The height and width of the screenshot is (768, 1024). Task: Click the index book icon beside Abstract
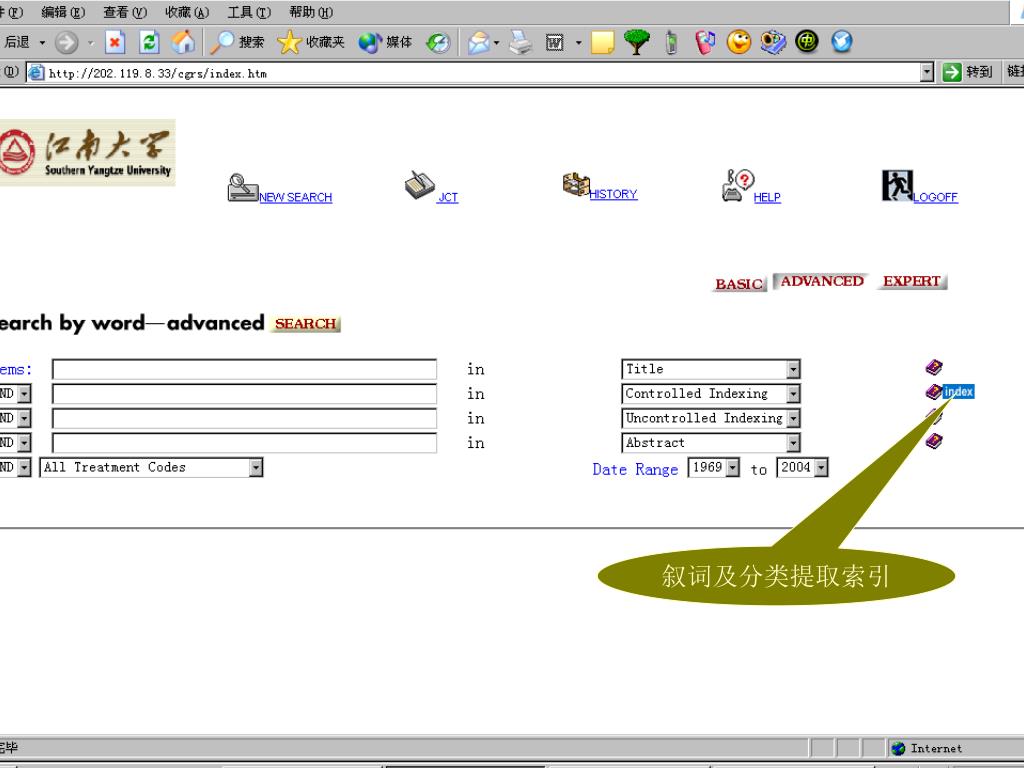[x=934, y=441]
